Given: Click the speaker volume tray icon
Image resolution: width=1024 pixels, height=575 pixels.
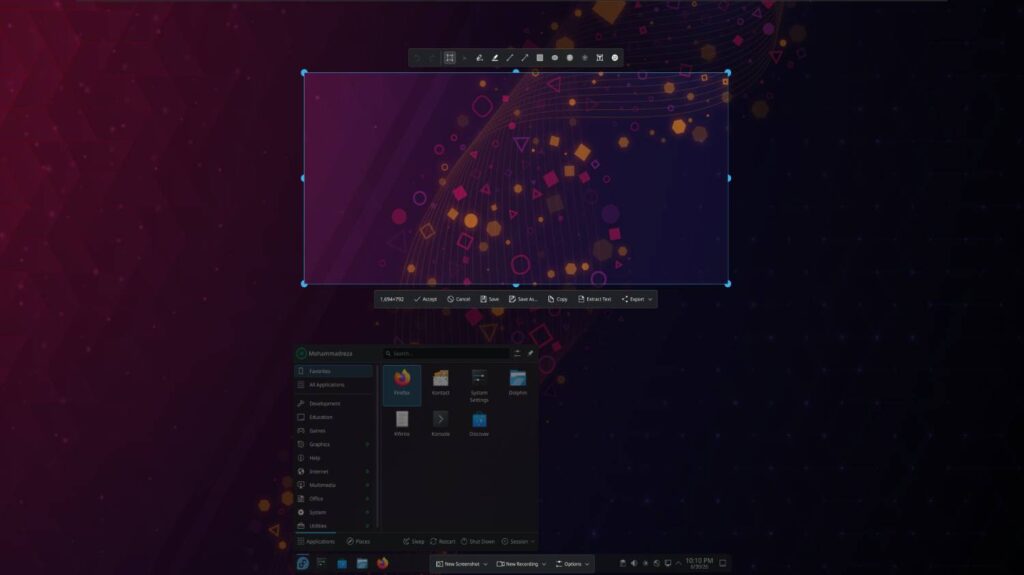Looking at the screenshot, I should pos(633,563).
